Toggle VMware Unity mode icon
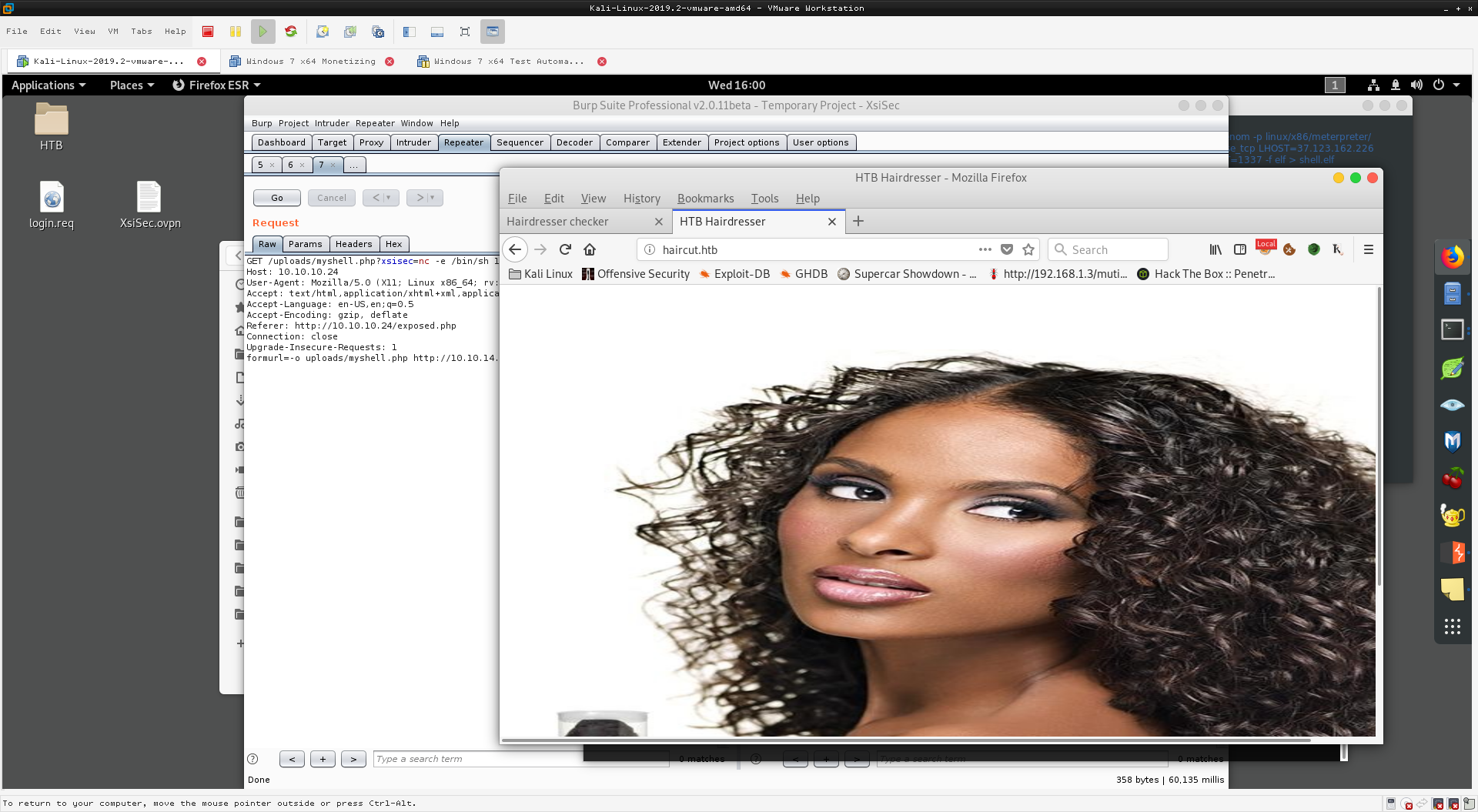Viewport: 1478px width, 812px height. (x=493, y=32)
